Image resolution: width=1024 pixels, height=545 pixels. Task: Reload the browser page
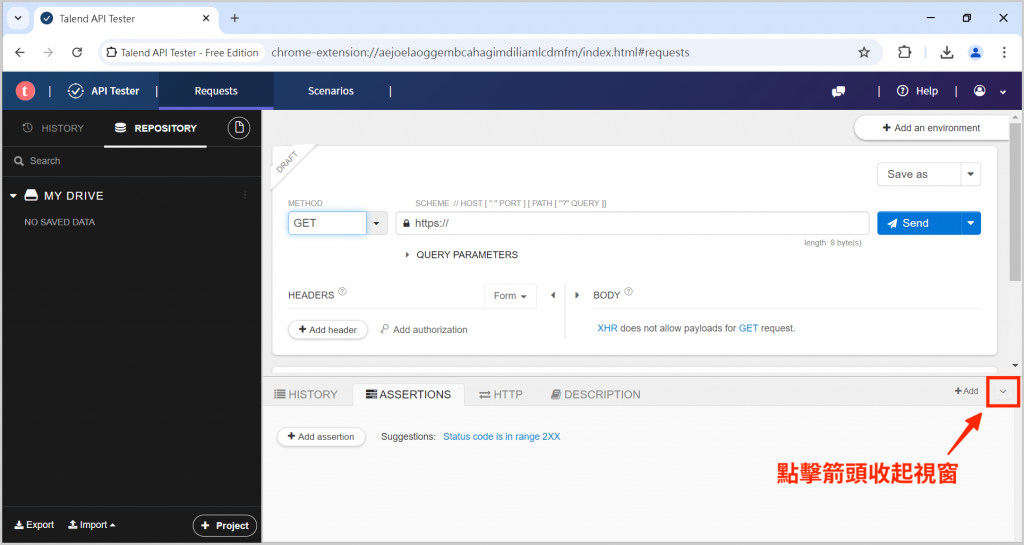pos(77,52)
